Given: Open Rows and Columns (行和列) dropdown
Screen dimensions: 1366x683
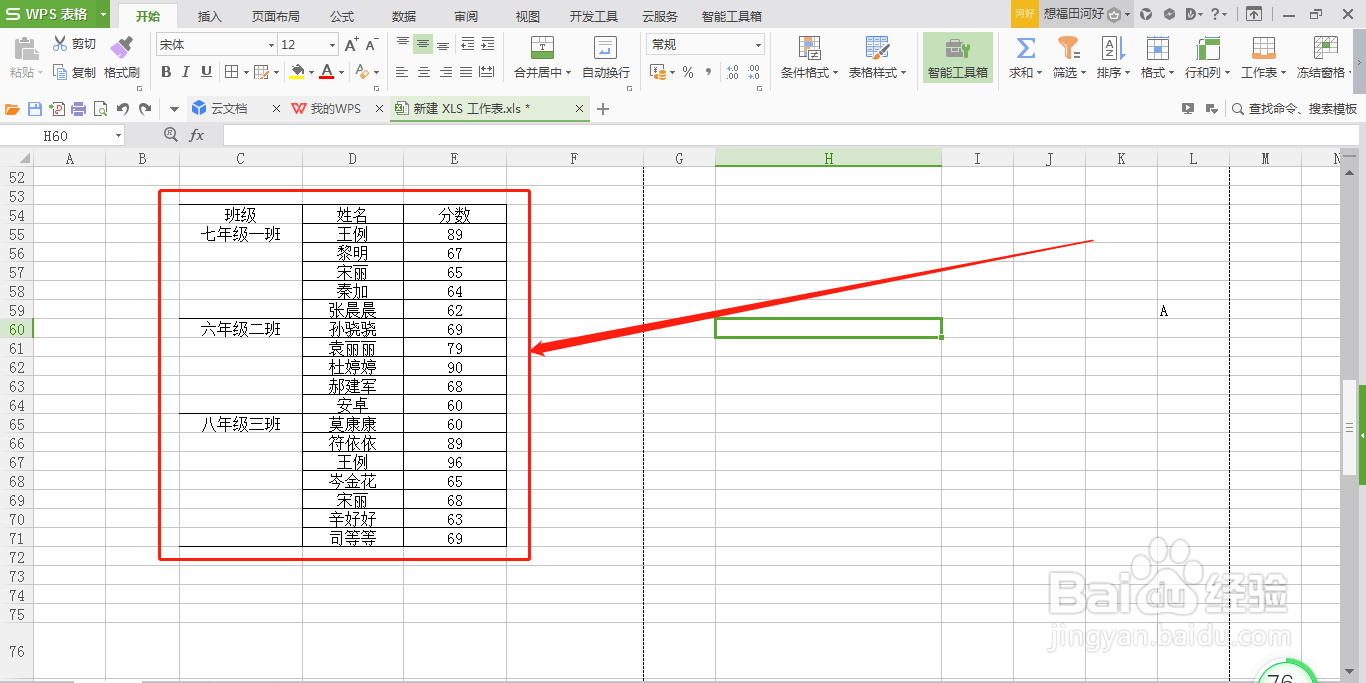Looking at the screenshot, I should pyautogui.click(x=1206, y=57).
